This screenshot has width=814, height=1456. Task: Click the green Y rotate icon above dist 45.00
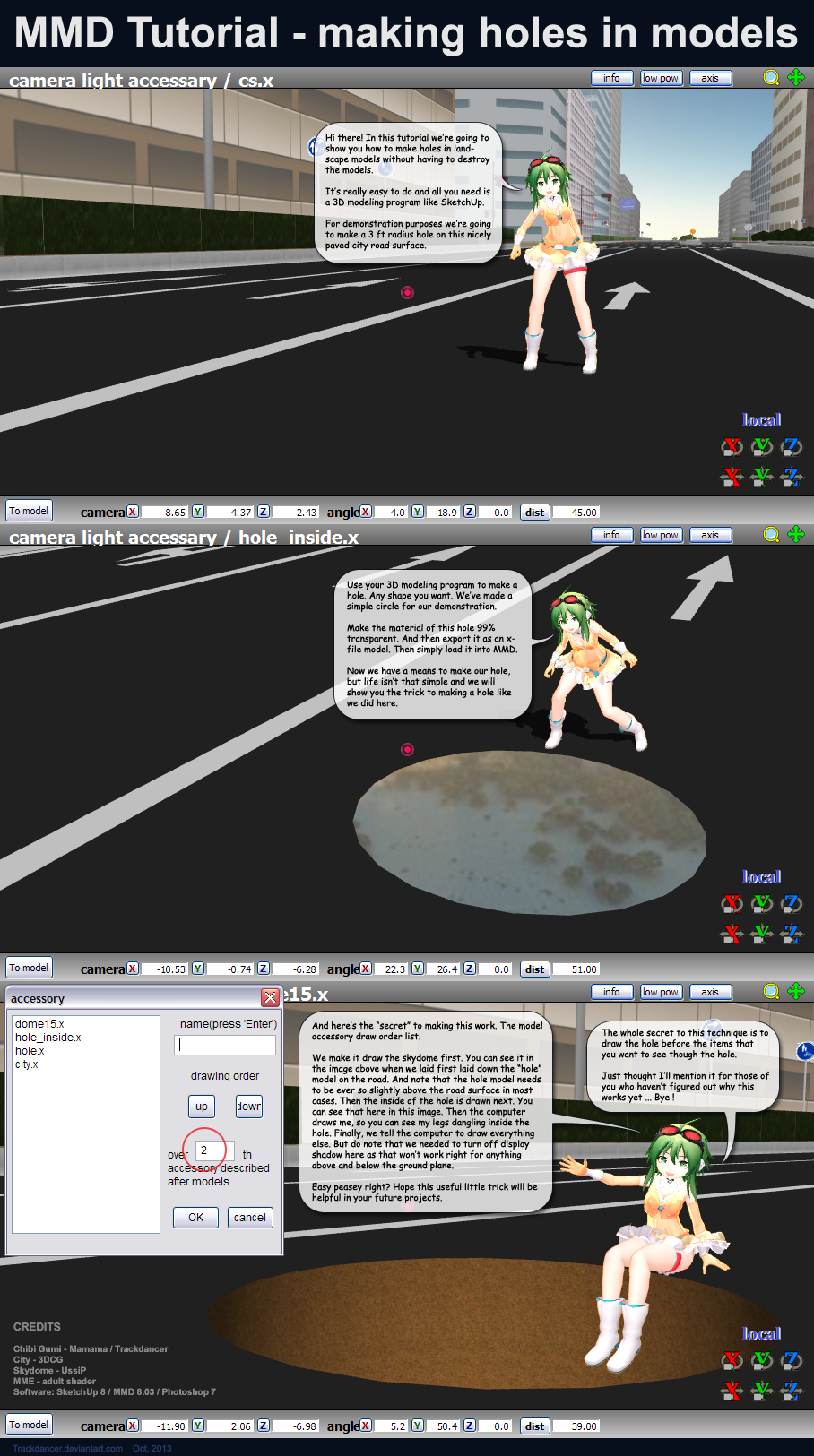[x=762, y=446]
